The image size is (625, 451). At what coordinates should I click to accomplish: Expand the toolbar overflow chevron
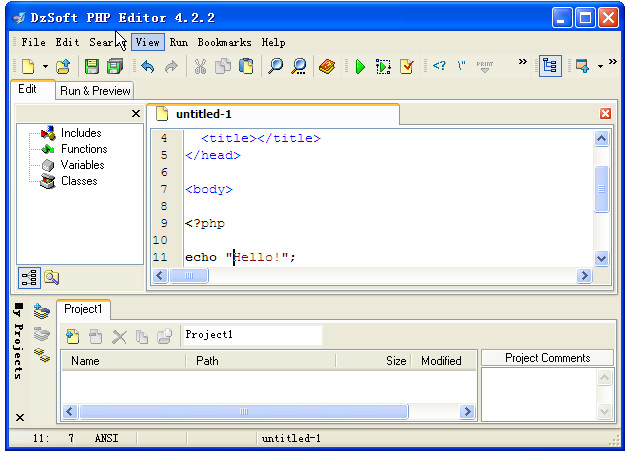tap(522, 62)
